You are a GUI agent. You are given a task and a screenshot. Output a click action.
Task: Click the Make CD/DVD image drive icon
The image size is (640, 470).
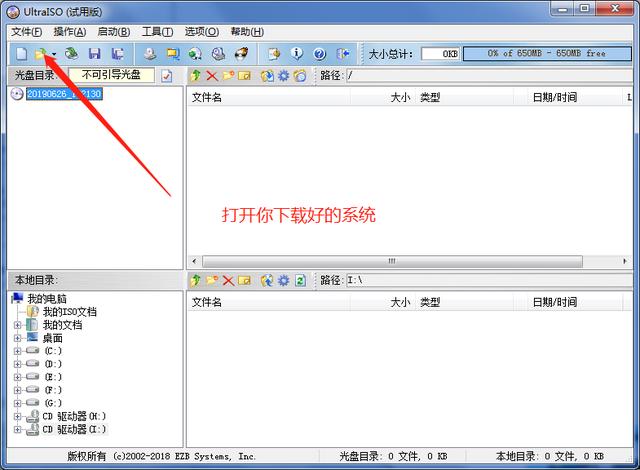(x=150, y=53)
